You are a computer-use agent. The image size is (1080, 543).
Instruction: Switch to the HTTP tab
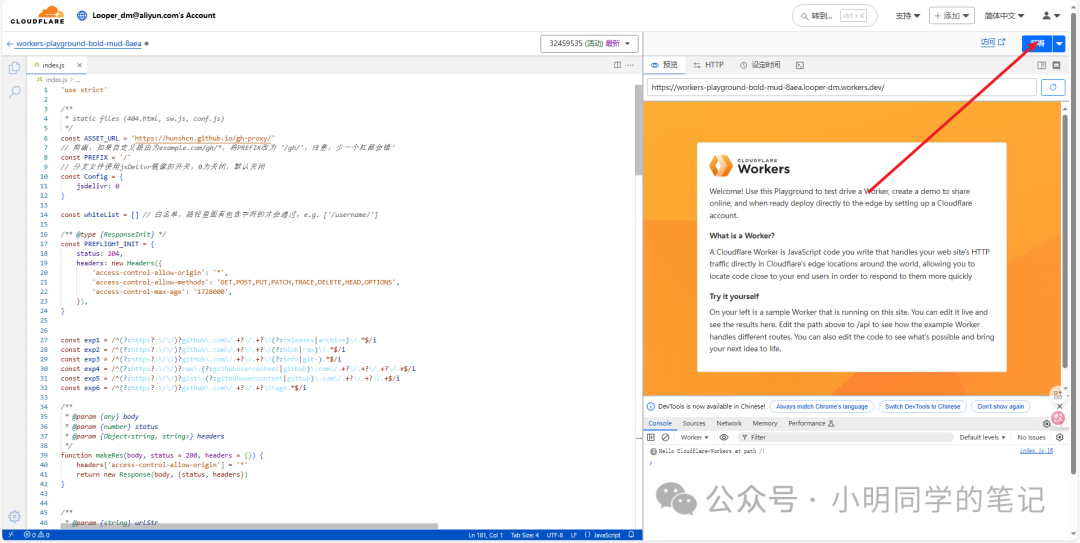click(709, 65)
